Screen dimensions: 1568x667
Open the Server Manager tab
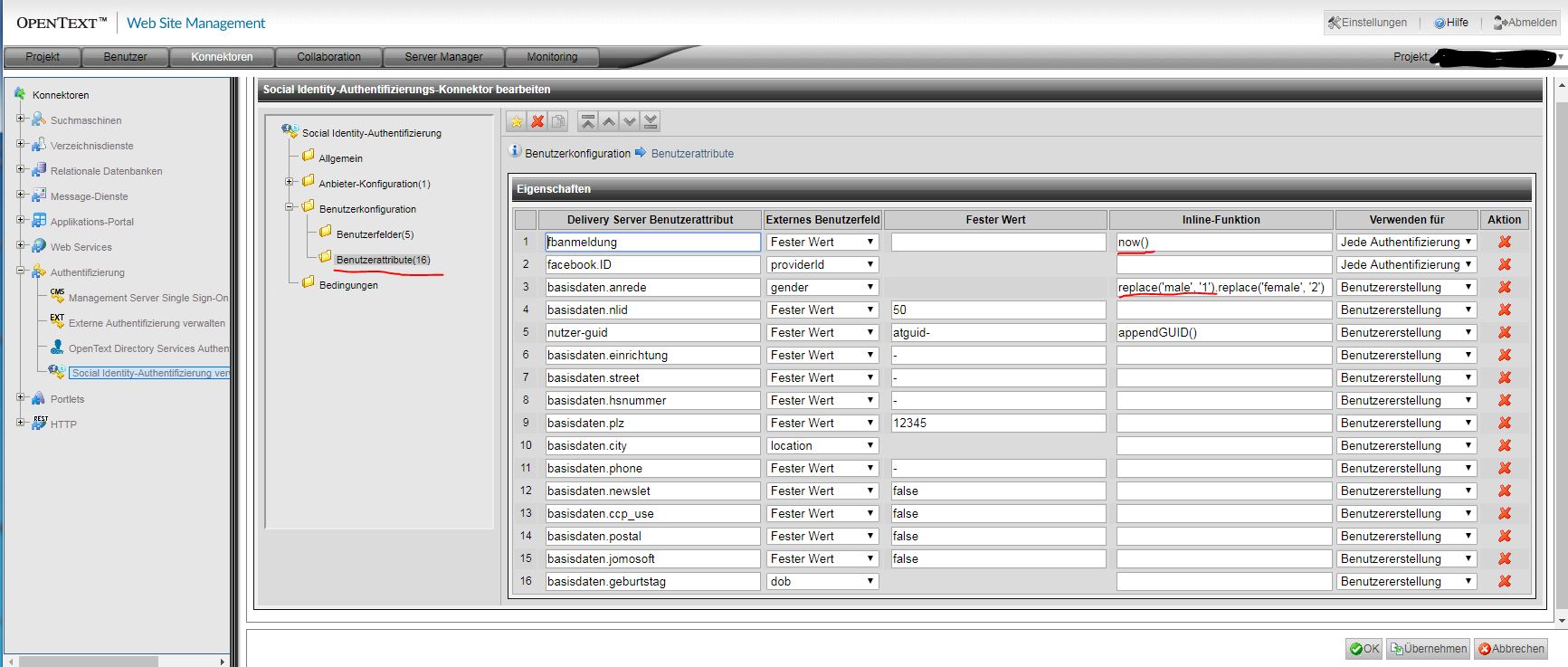(443, 57)
